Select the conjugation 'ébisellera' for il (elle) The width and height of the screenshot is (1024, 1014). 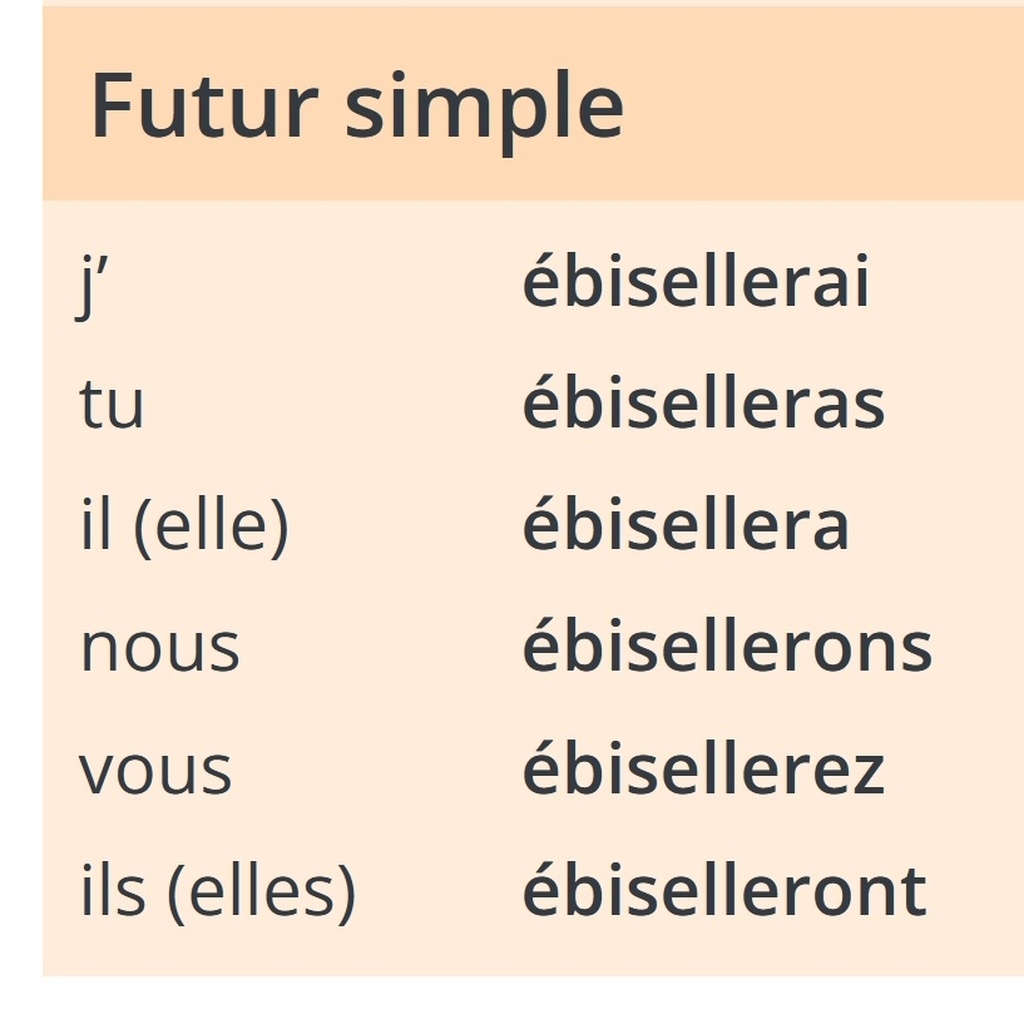point(686,527)
